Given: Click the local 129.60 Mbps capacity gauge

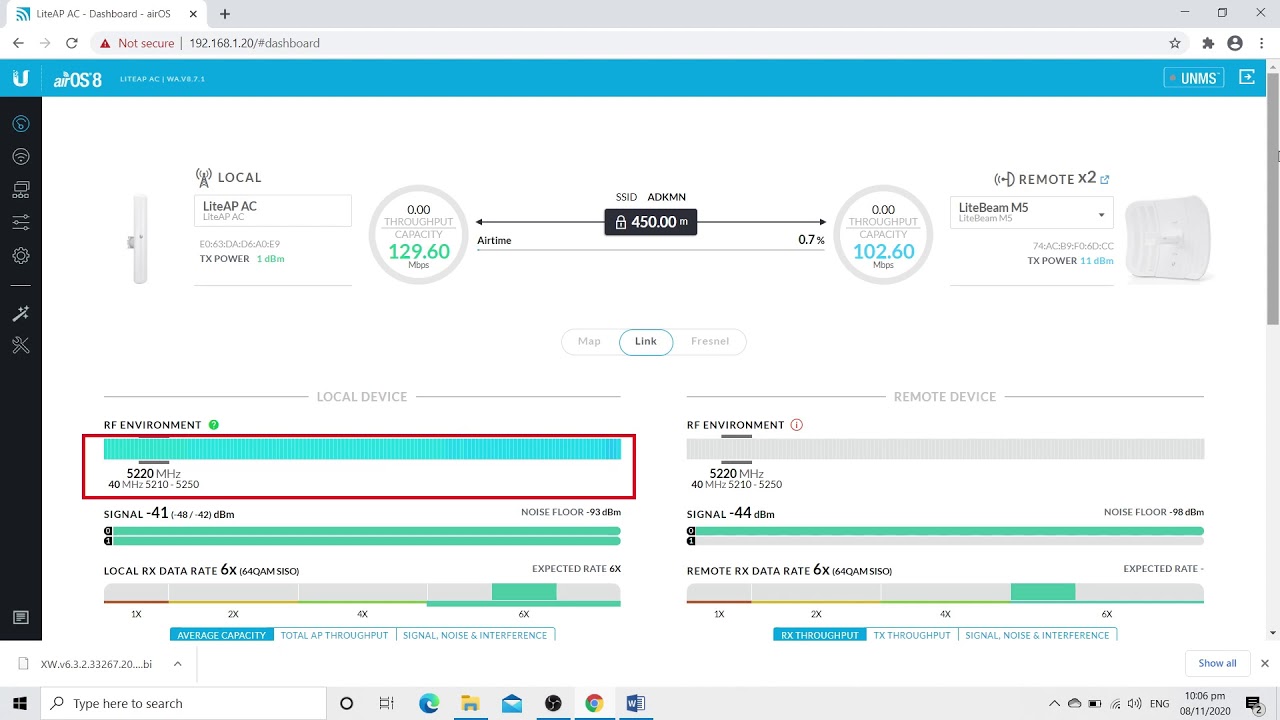Looking at the screenshot, I should [418, 236].
